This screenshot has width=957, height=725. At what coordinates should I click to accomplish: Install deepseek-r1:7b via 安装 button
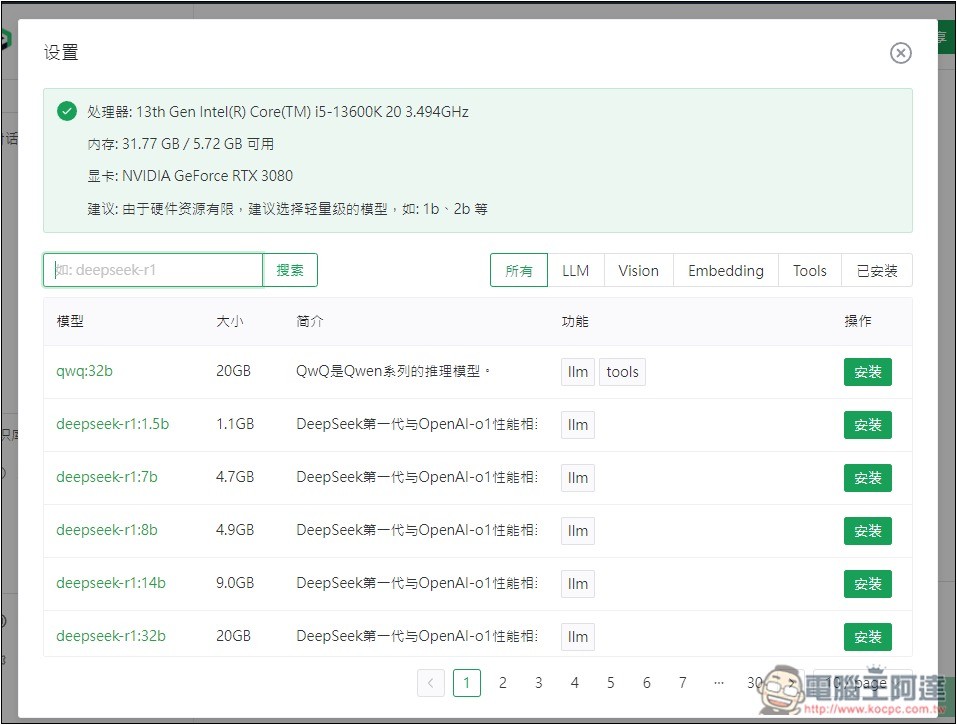[x=867, y=478]
